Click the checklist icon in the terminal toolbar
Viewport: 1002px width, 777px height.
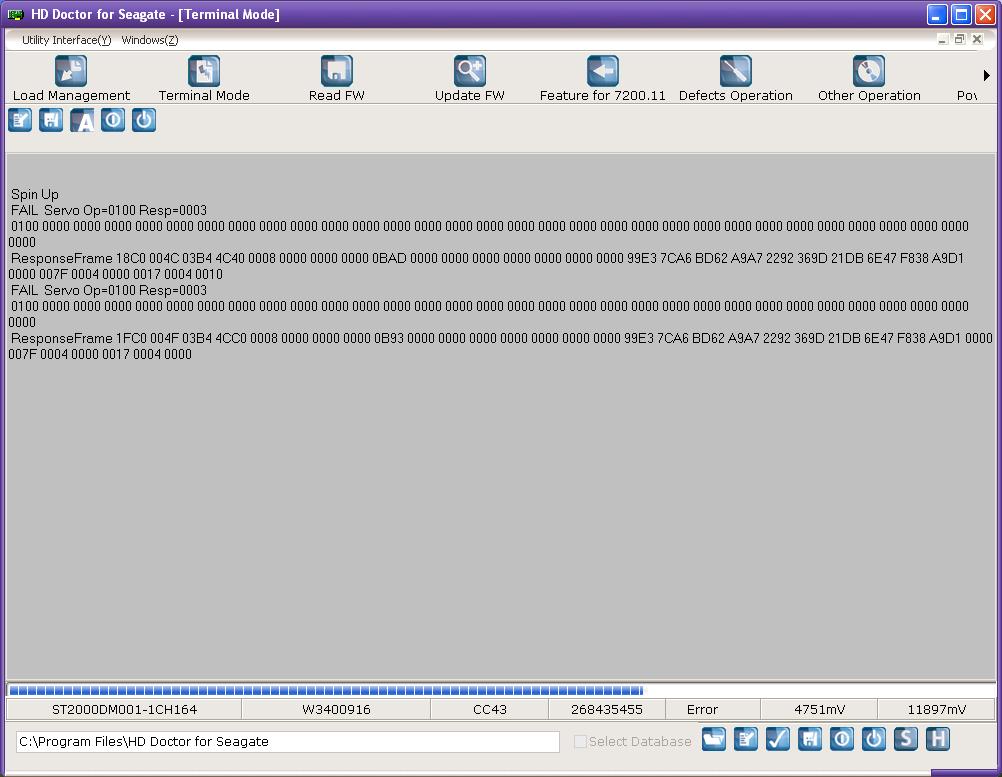pos(20,120)
